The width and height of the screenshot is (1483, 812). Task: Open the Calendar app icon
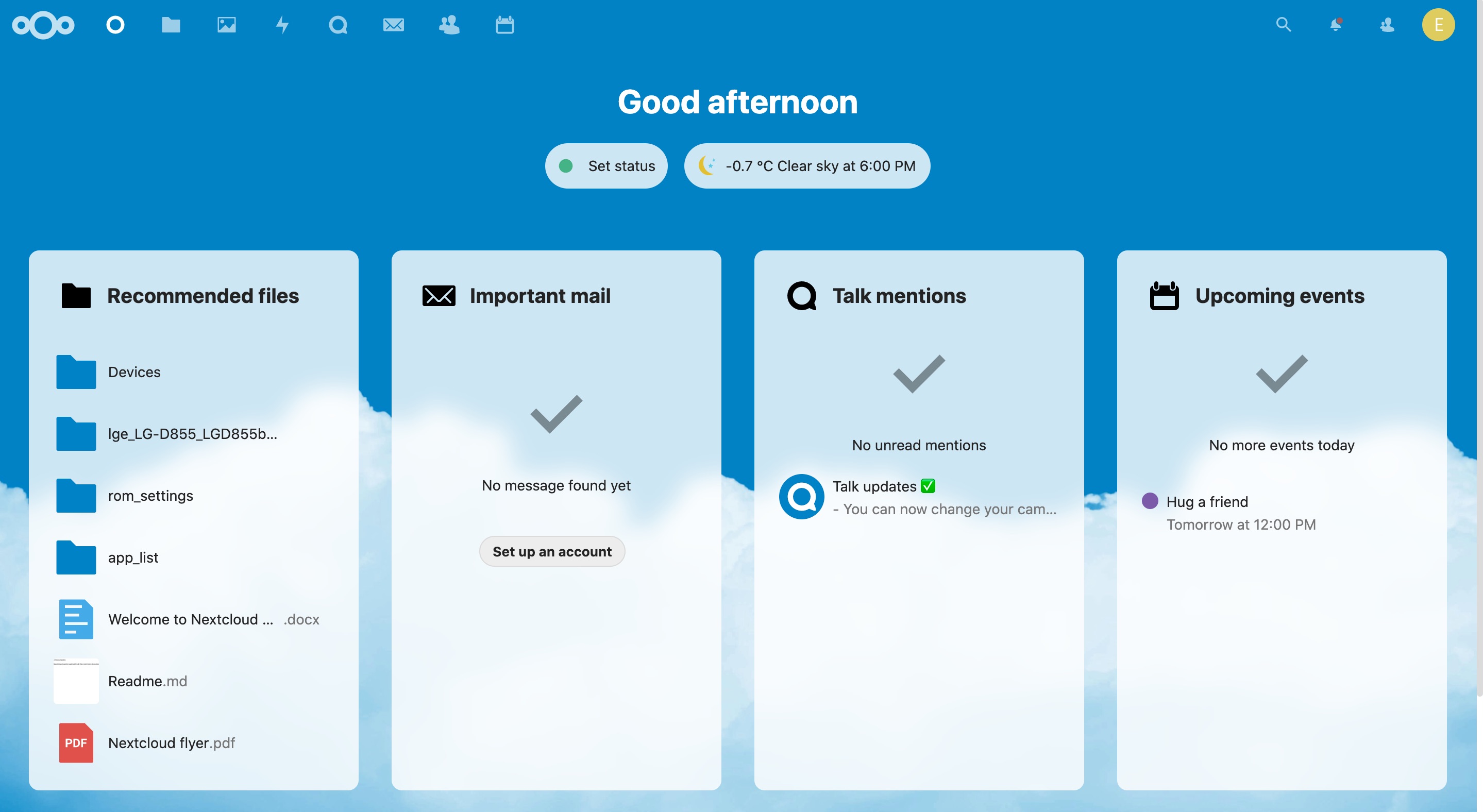pyautogui.click(x=504, y=25)
